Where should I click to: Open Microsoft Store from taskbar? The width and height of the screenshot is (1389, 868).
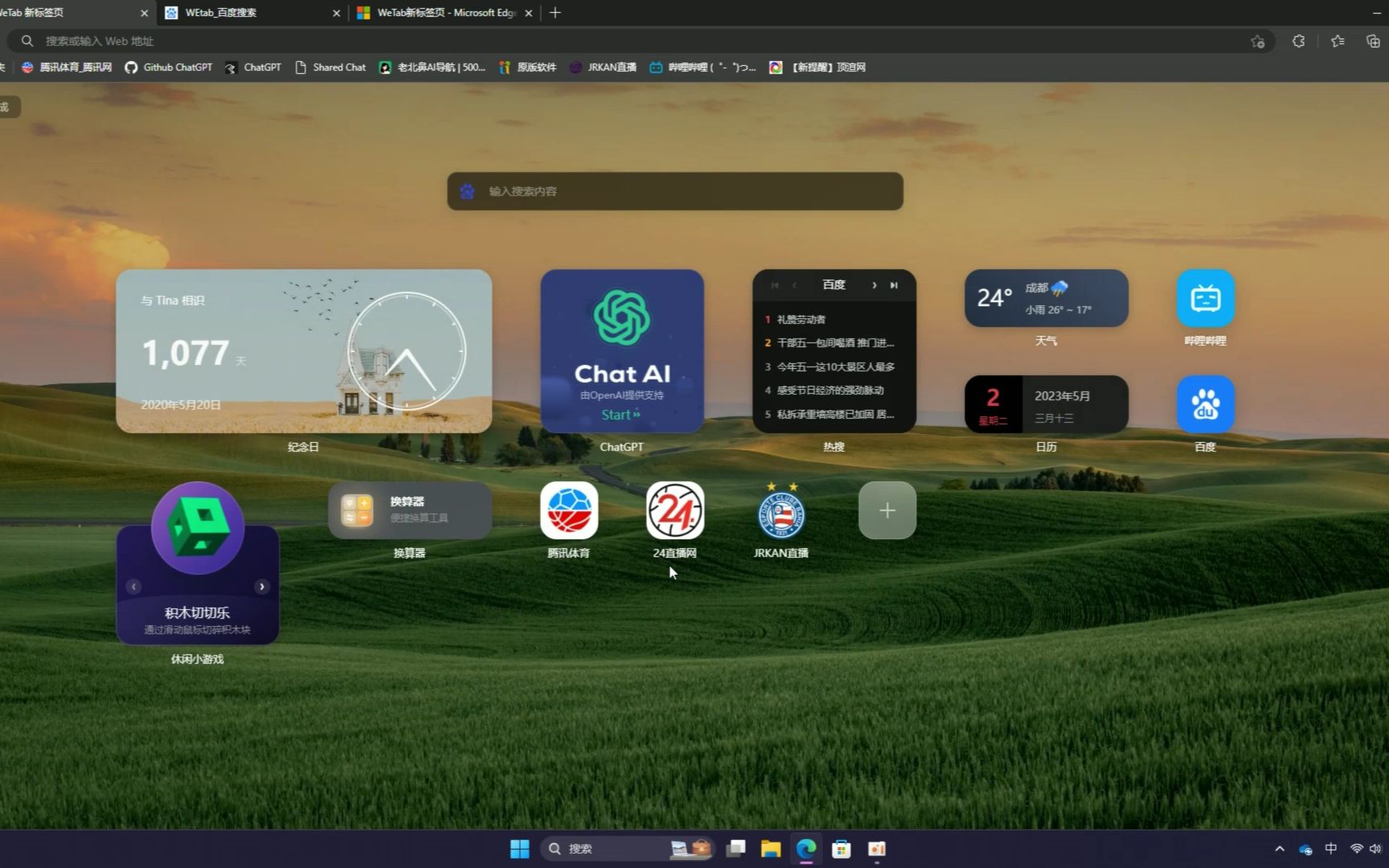coord(842,849)
